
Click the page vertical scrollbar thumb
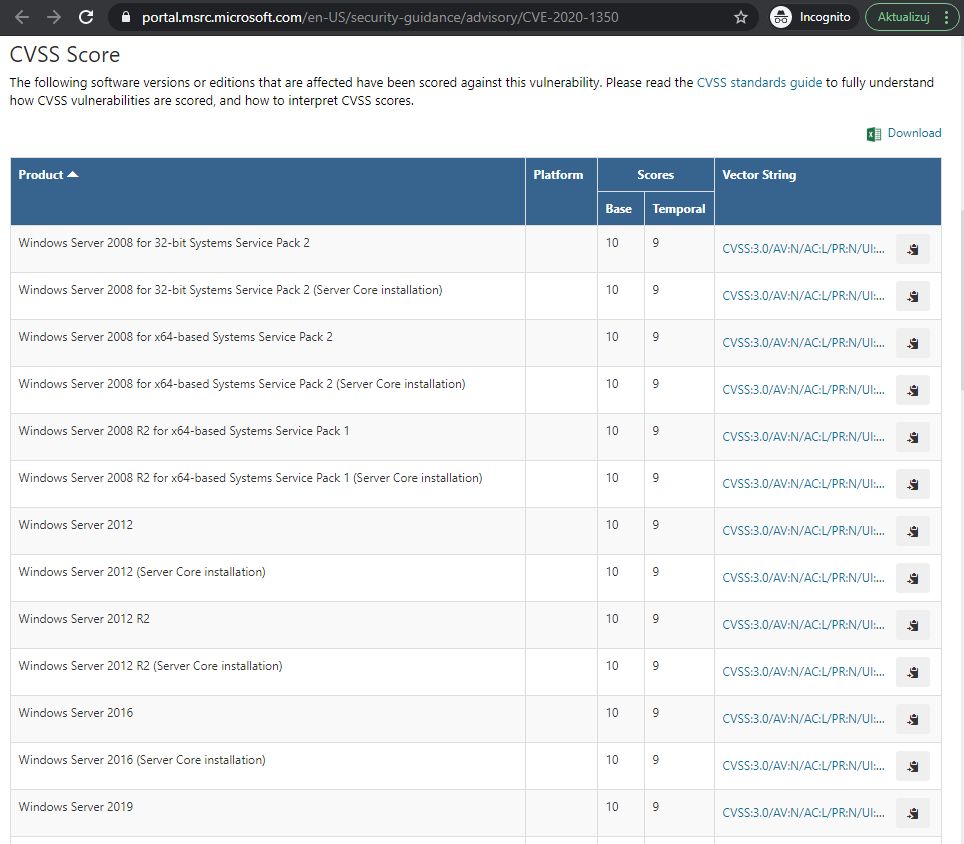tap(961, 301)
